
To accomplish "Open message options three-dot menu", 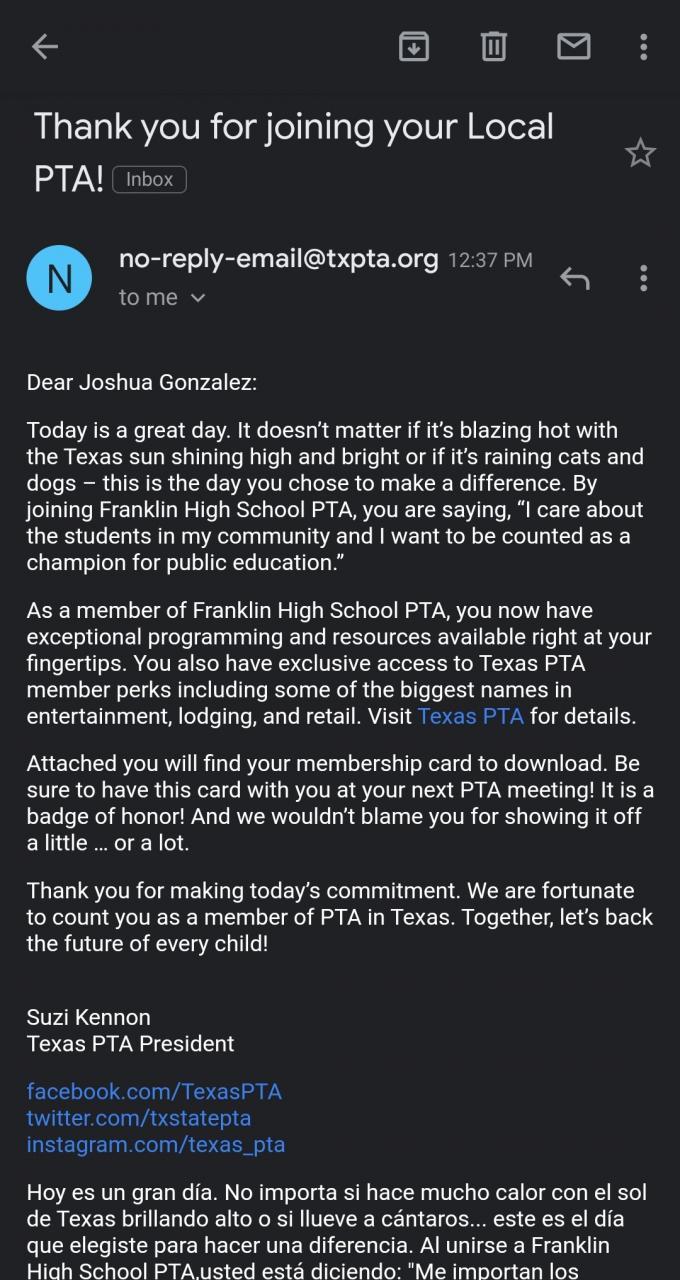I will coord(643,278).
